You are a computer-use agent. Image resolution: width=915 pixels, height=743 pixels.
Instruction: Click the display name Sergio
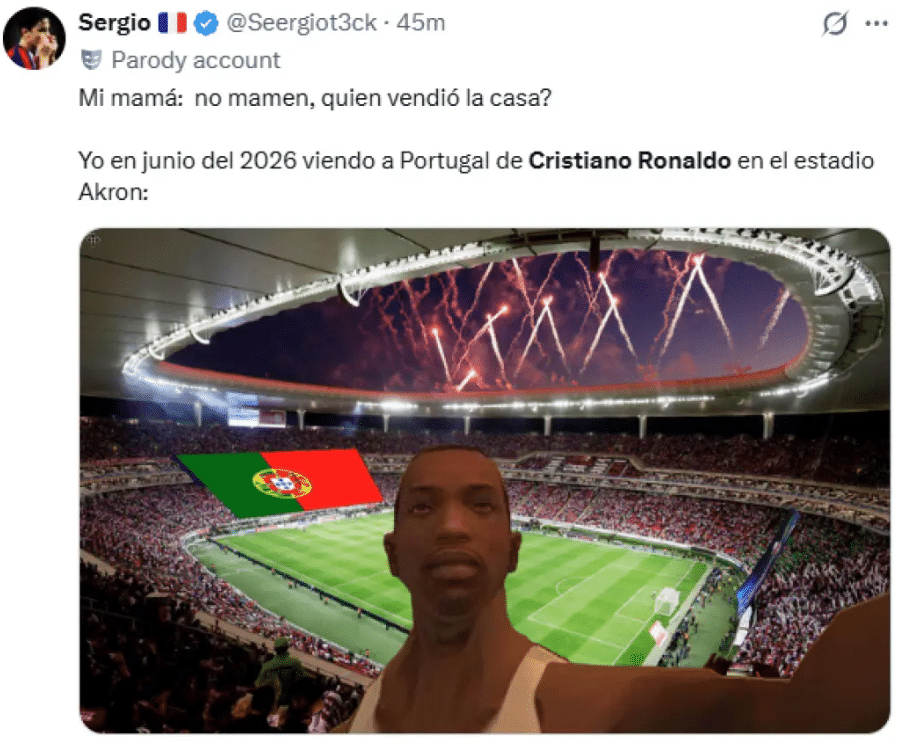[114, 23]
